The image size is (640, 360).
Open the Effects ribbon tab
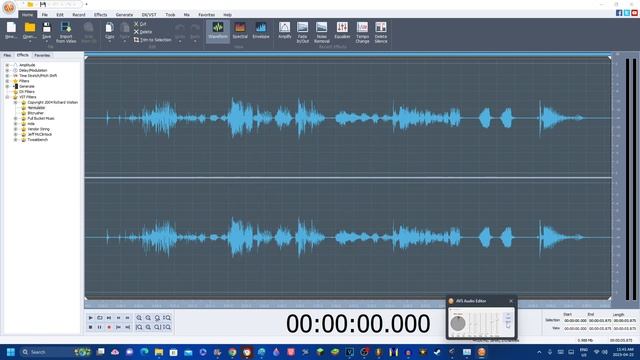click(100, 15)
